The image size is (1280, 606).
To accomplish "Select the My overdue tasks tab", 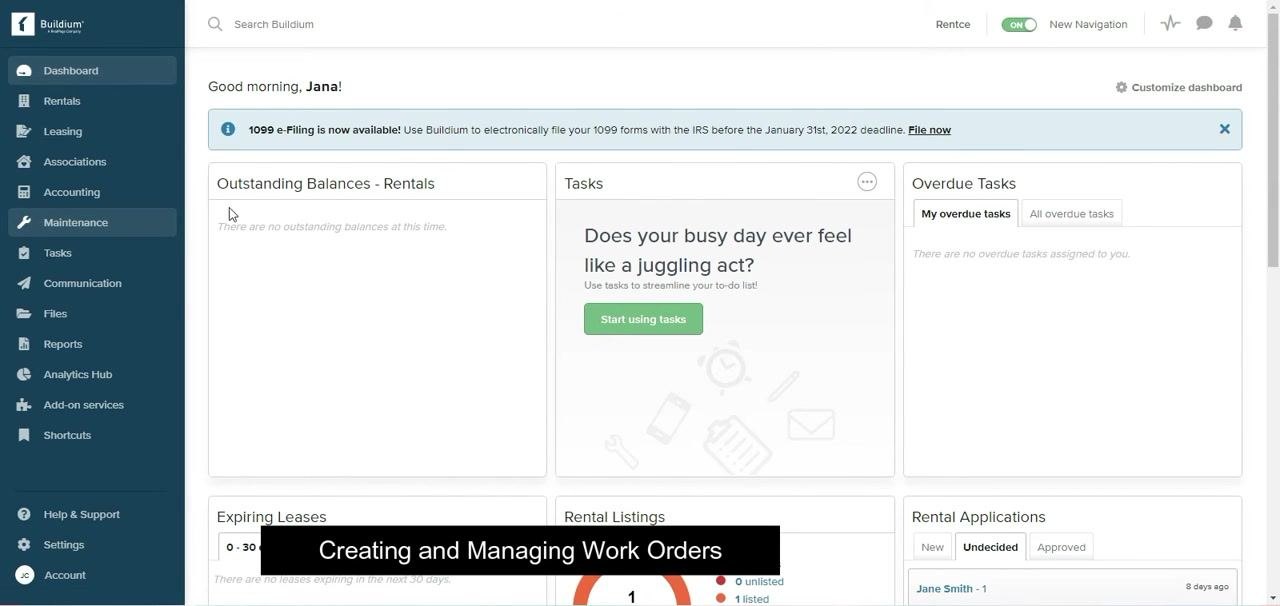I will 966,214.
